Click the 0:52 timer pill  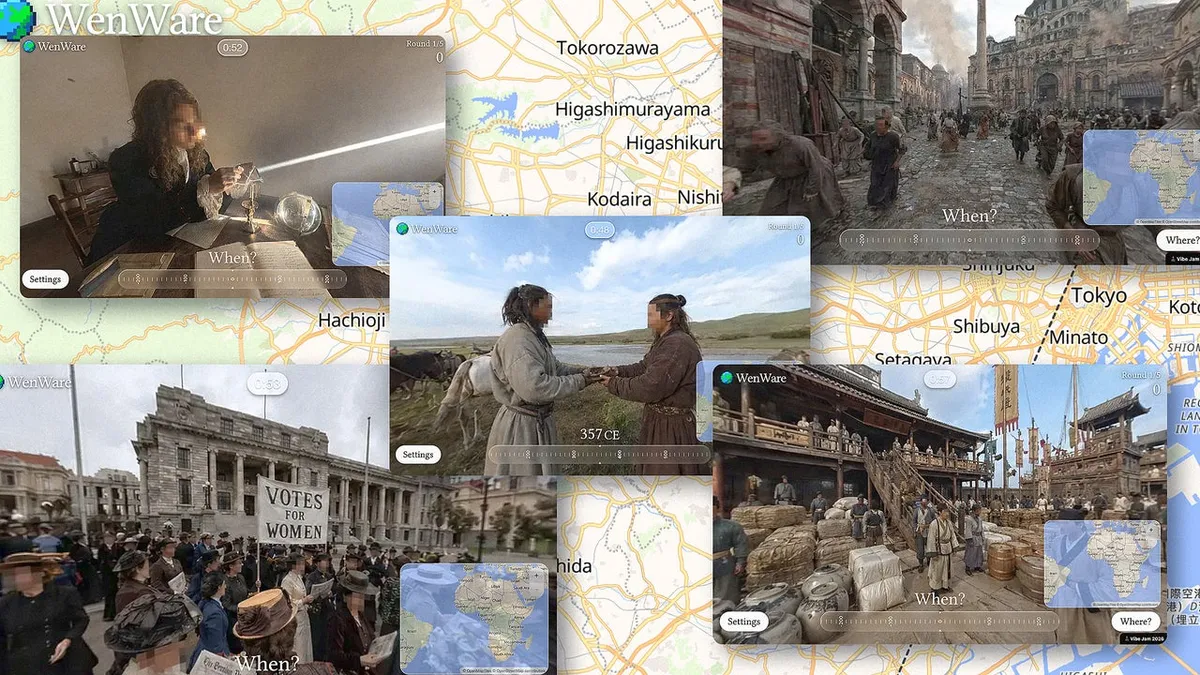tap(232, 47)
